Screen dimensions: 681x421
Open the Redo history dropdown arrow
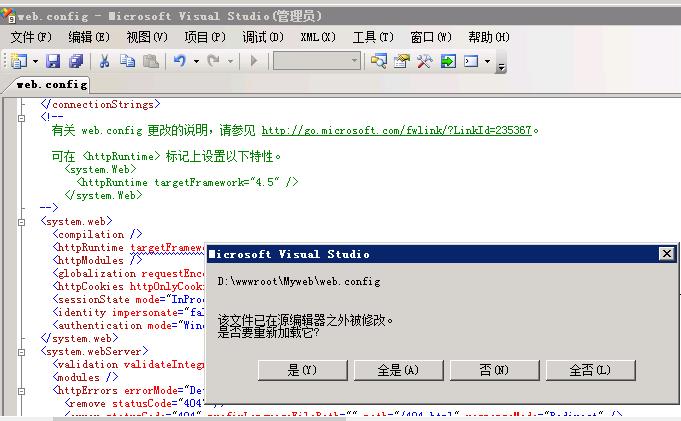pyautogui.click(x=231, y=61)
